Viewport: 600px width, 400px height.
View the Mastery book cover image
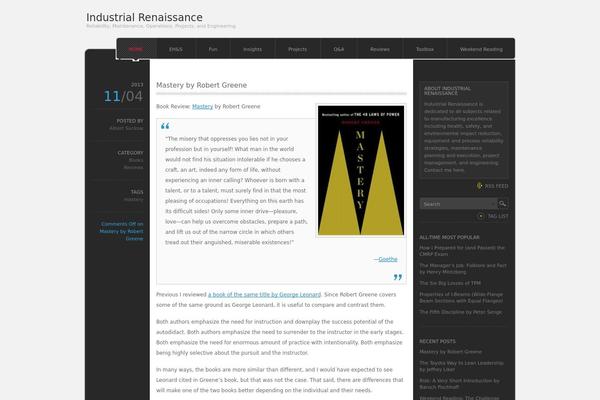coord(361,170)
